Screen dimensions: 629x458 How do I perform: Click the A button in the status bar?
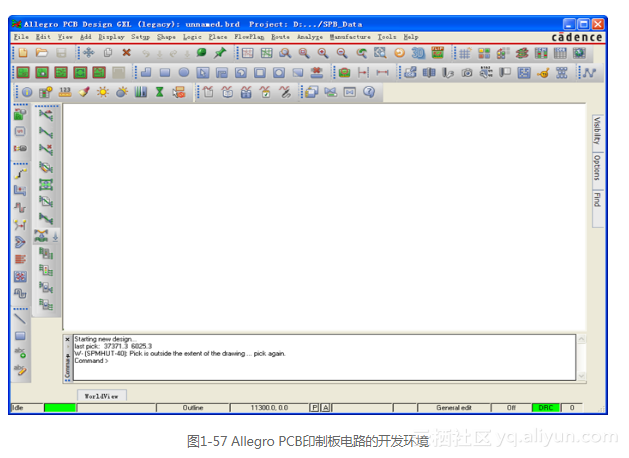(x=326, y=408)
